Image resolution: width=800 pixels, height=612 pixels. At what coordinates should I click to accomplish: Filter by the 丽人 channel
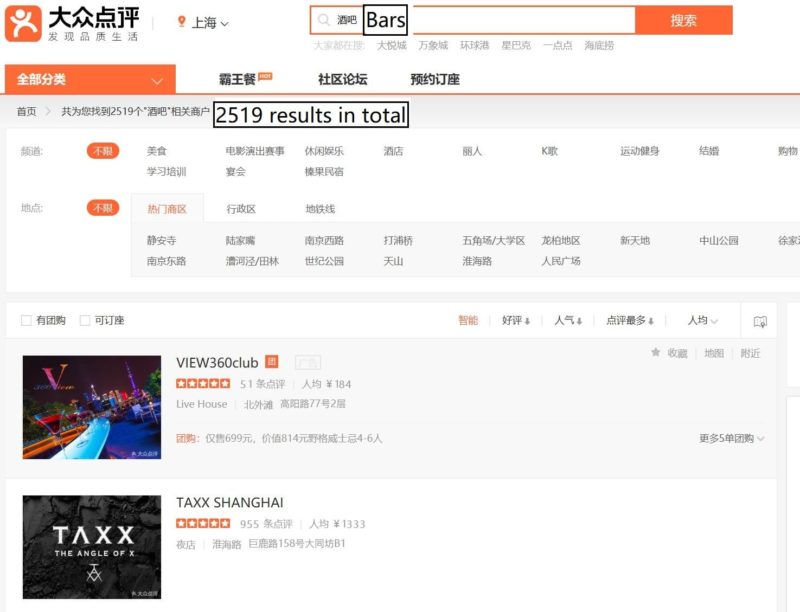[x=472, y=151]
